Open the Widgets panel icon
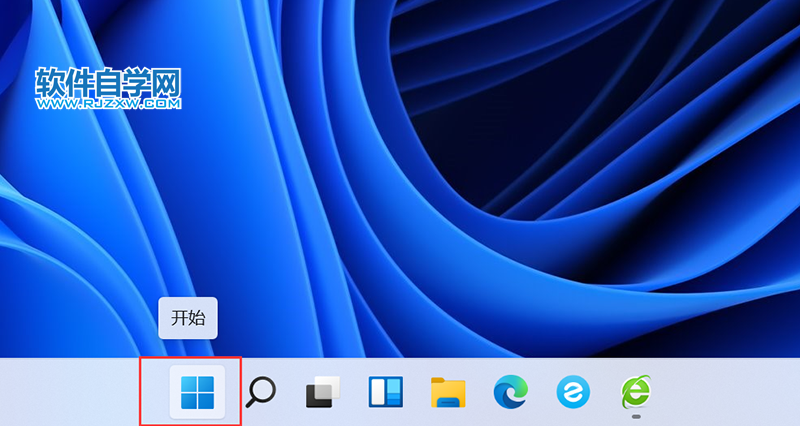 tap(386, 392)
